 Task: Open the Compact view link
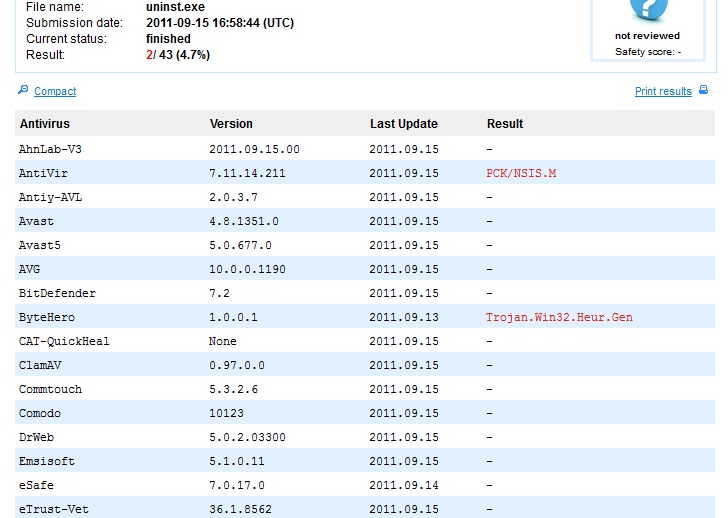point(55,91)
